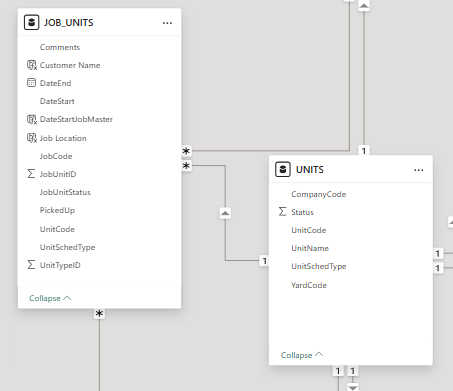453x391 pixels.
Task: Open JOB_UNITS table more options menu
Action: pos(167,23)
